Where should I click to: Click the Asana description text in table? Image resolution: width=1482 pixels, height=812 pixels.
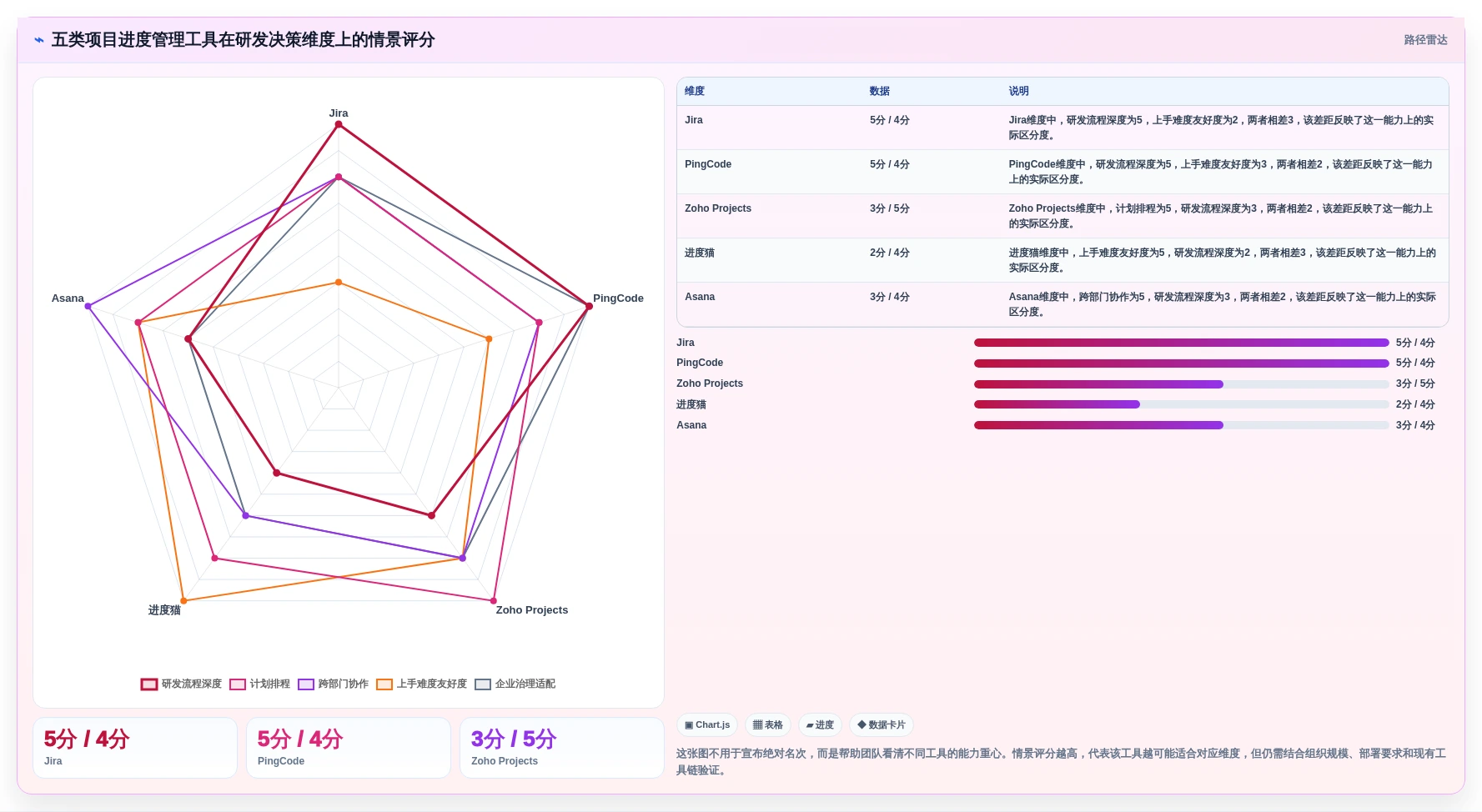[1222, 304]
